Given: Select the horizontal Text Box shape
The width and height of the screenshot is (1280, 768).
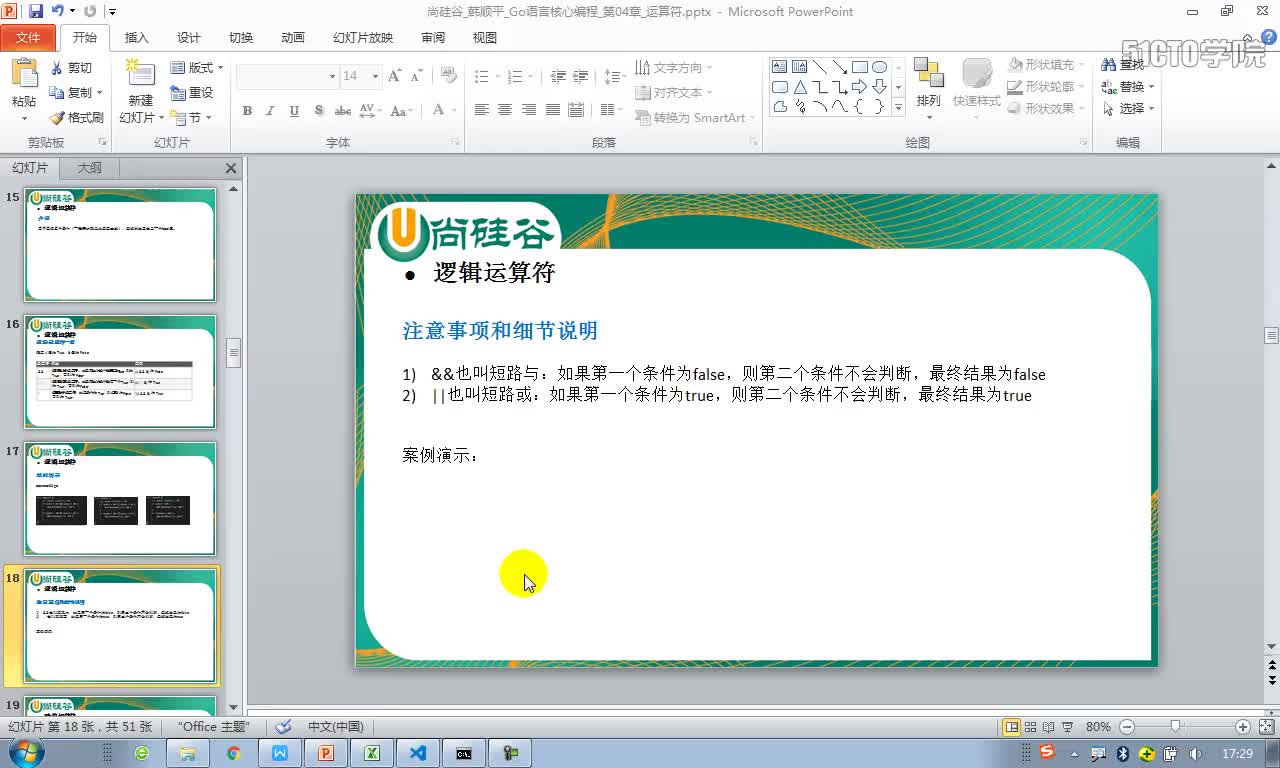Looking at the screenshot, I should 780,67.
